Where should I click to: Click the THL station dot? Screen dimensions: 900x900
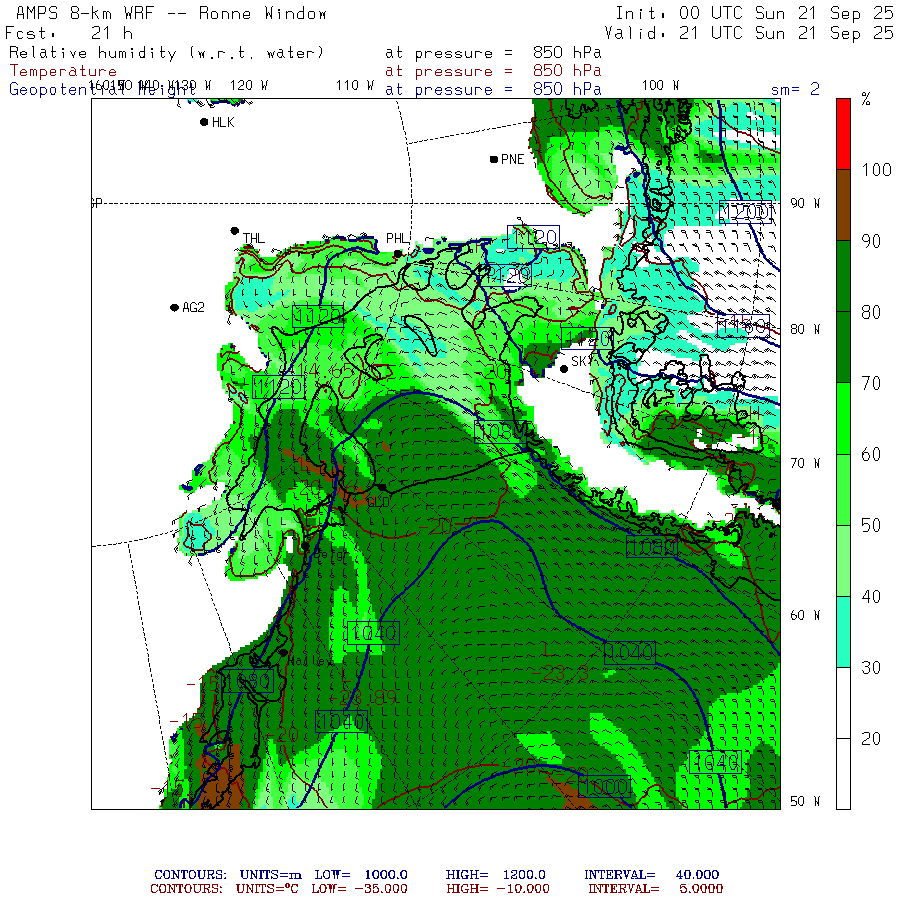tap(235, 231)
